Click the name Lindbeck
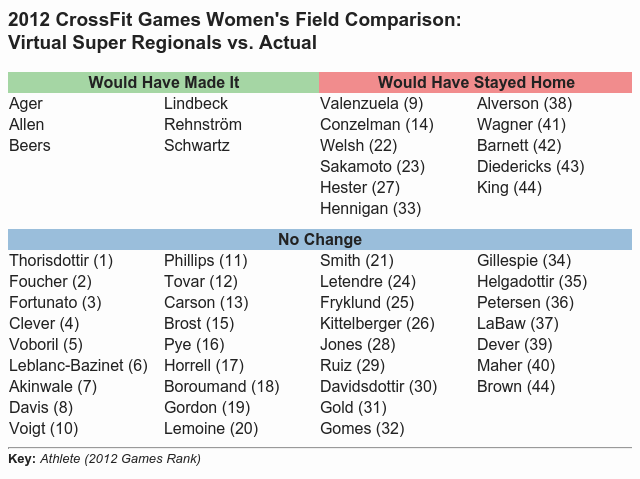The image size is (640, 479). click(196, 104)
